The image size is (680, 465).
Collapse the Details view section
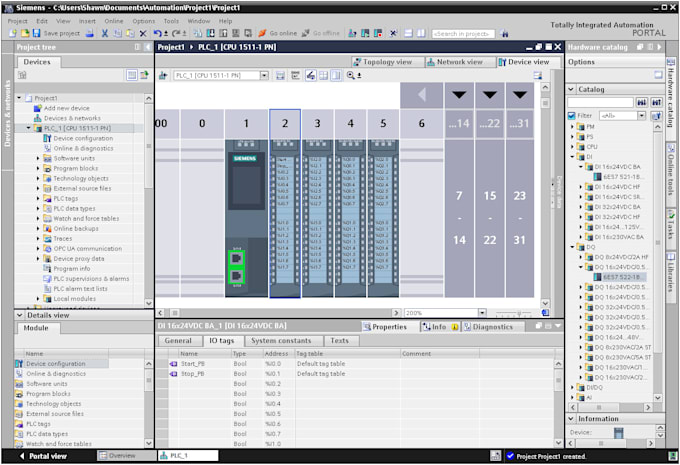[20, 315]
